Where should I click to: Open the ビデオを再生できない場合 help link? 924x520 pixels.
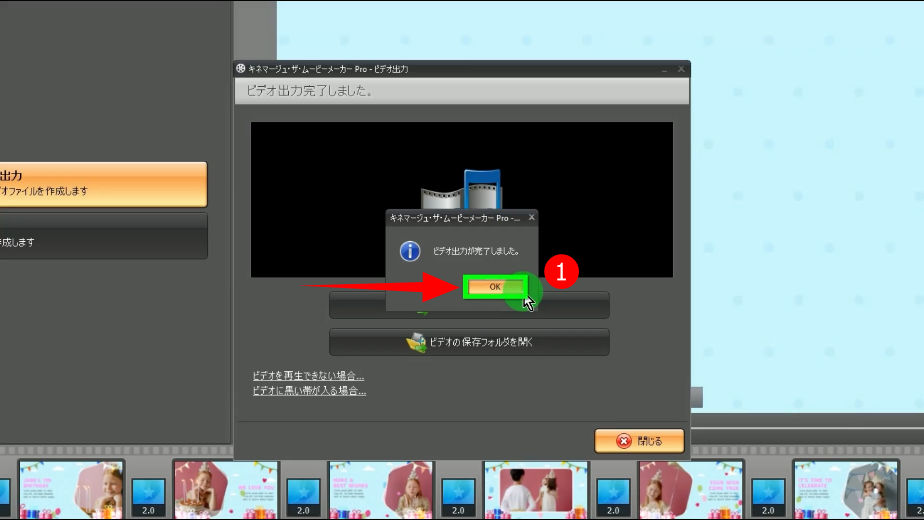[x=308, y=376]
